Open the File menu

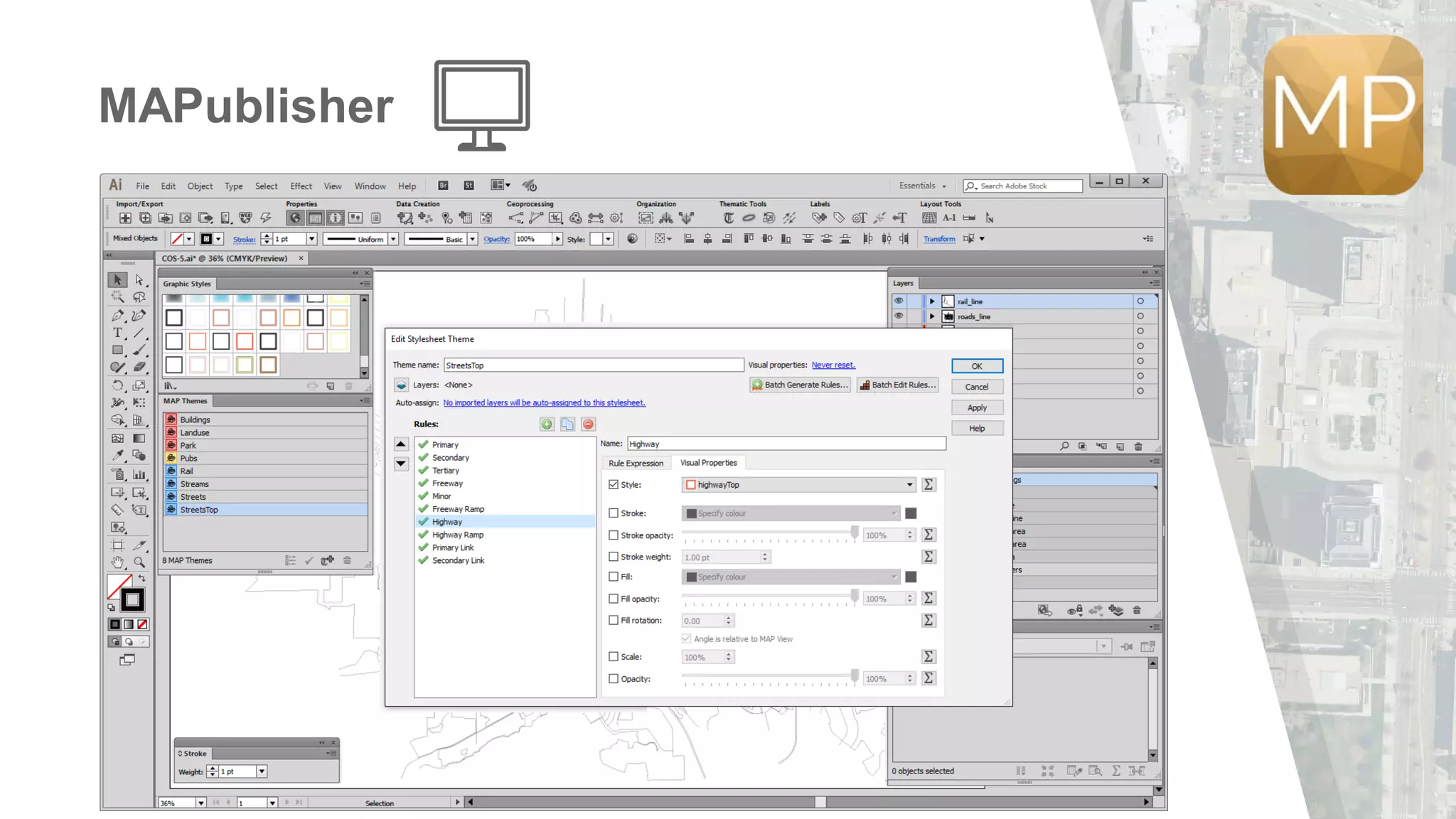[x=143, y=186]
